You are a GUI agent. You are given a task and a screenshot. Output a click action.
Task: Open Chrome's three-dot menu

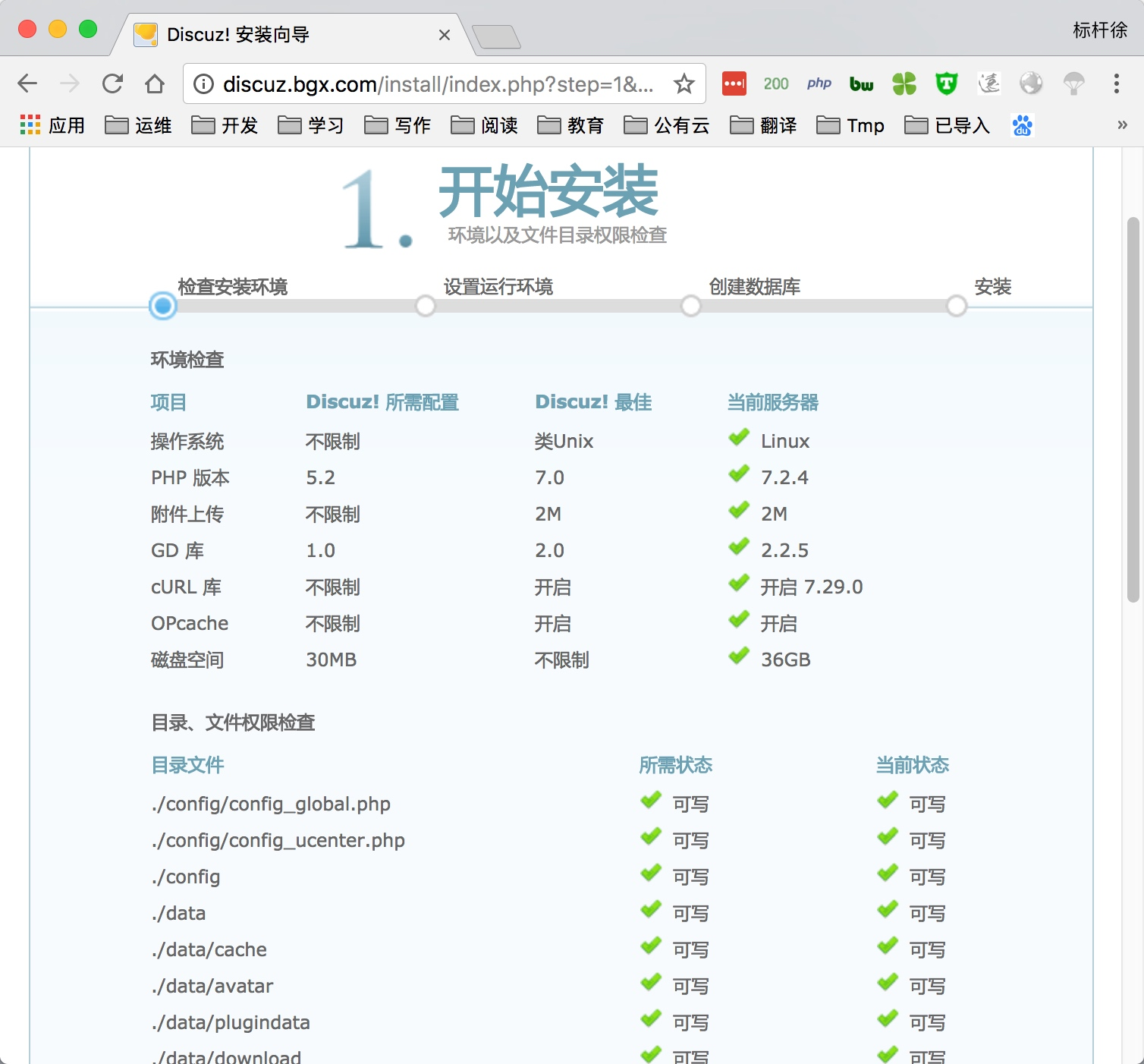click(x=1117, y=83)
